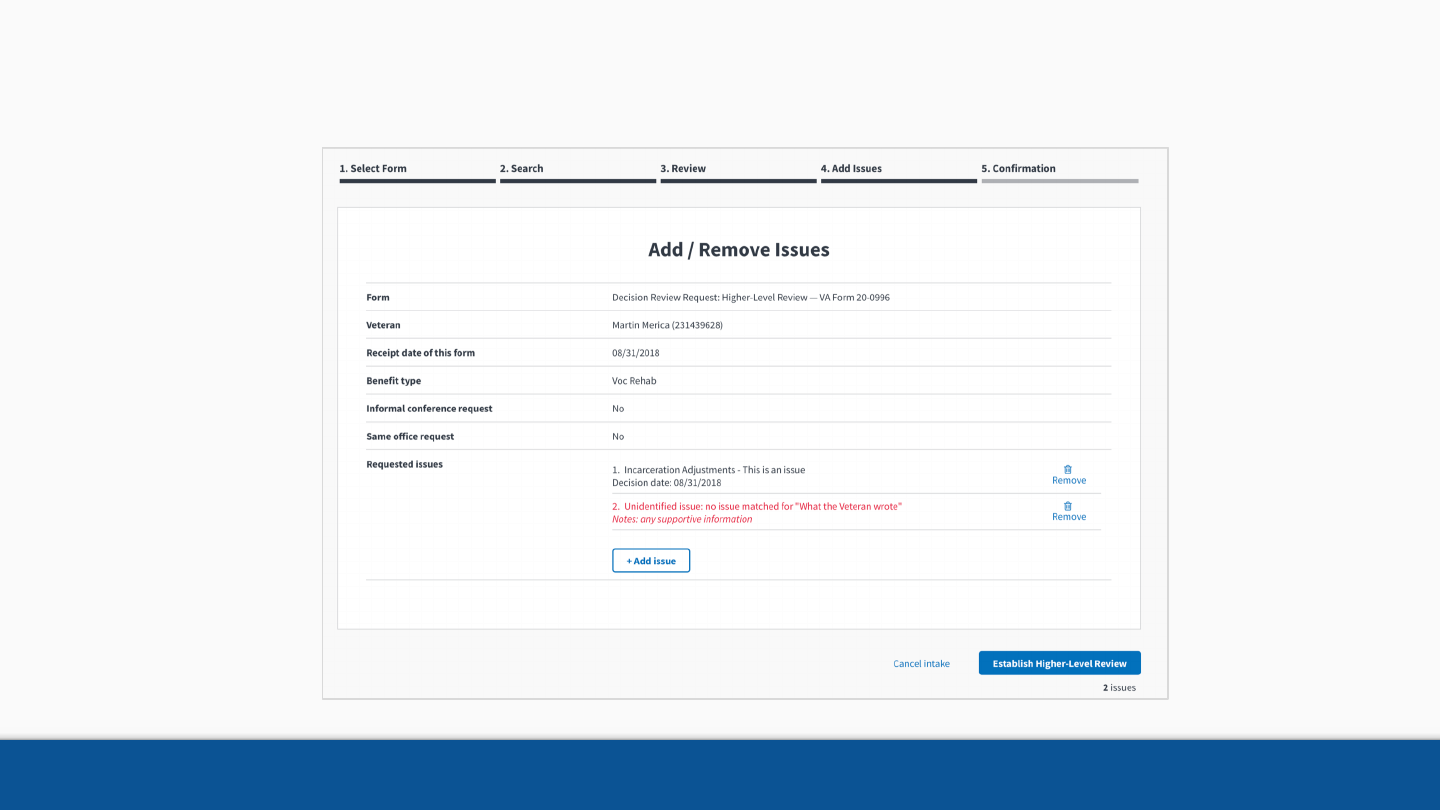This screenshot has width=1440, height=810.
Task: Click Remove link for Incarceration Adjustments issue
Action: coord(1069,481)
